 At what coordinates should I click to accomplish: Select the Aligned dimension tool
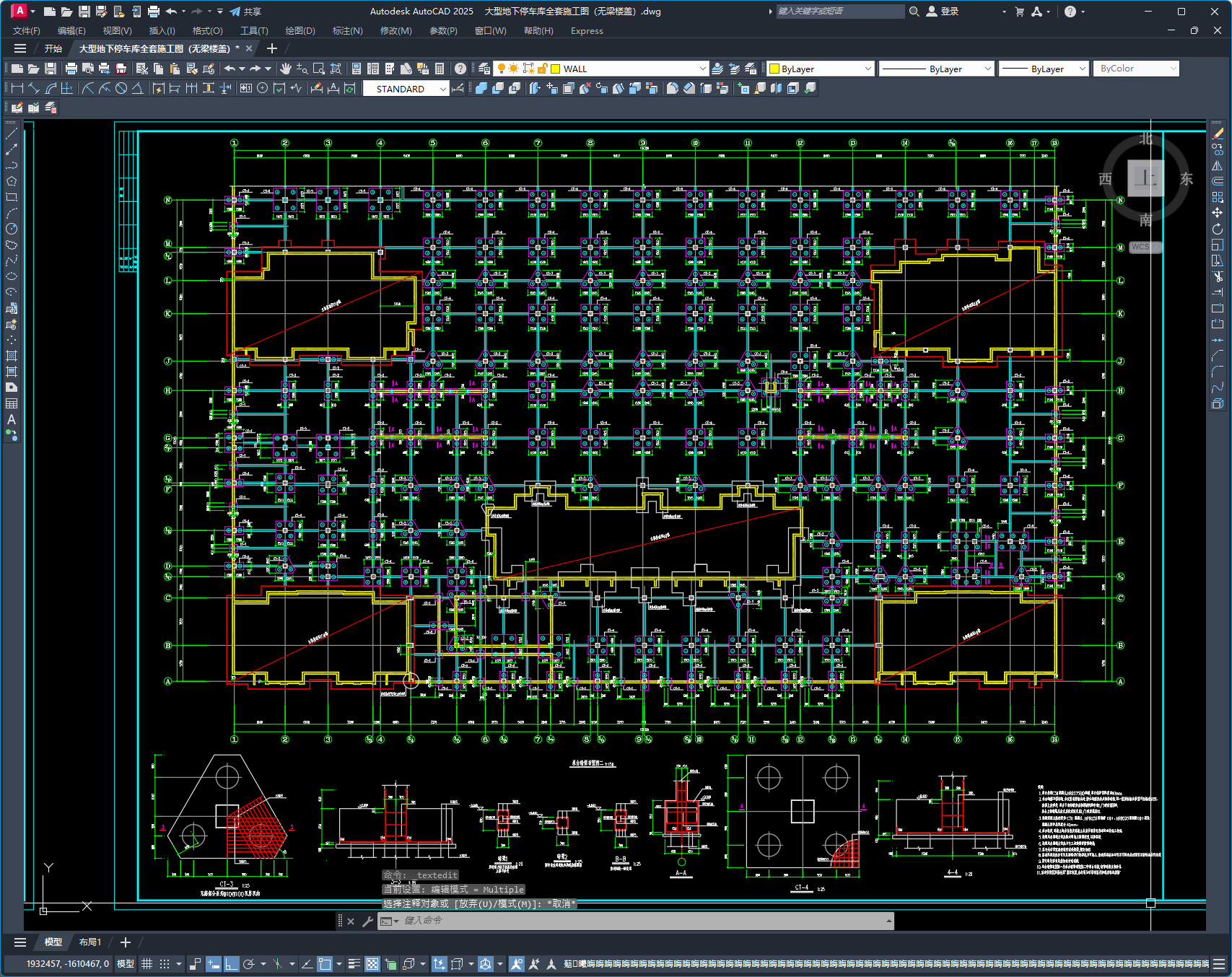point(34,88)
